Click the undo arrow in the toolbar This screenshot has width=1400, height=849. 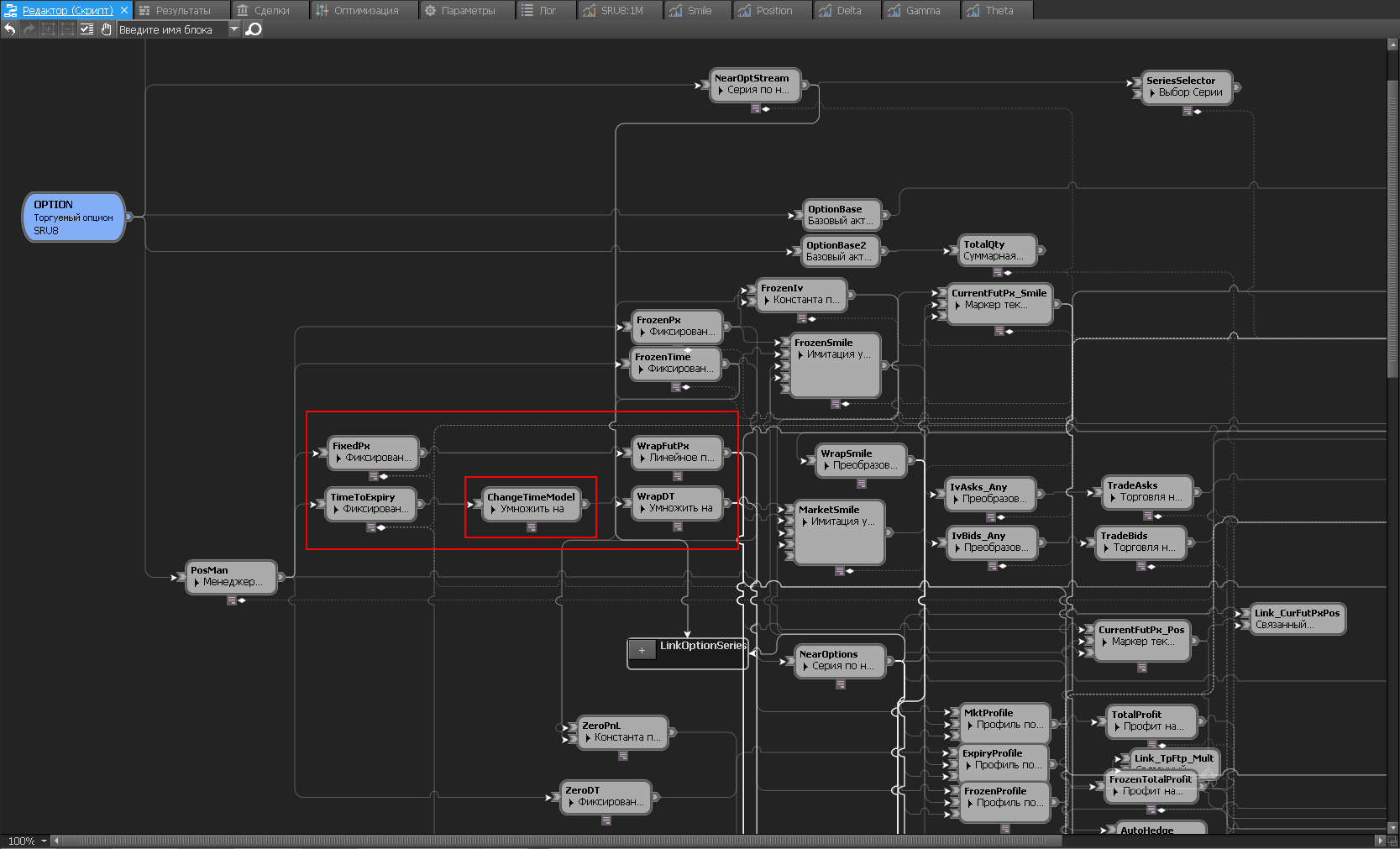coord(10,29)
